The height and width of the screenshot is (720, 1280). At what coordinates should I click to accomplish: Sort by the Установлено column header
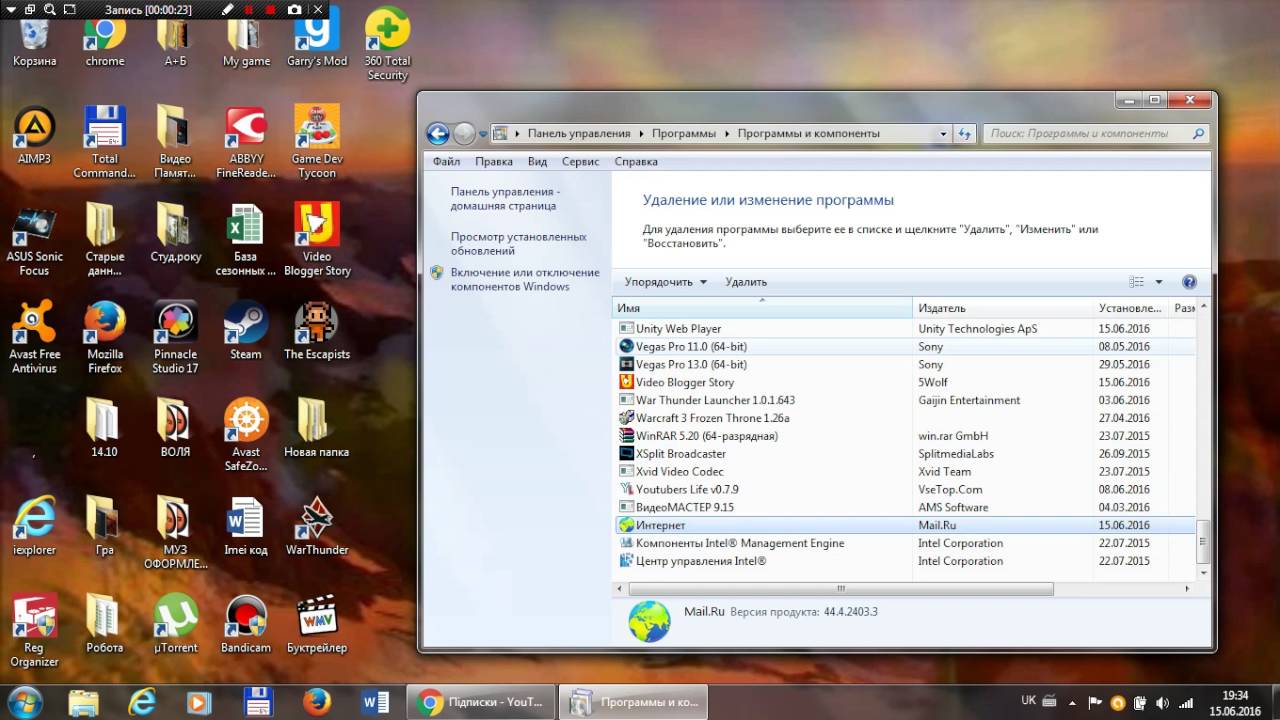click(1131, 308)
